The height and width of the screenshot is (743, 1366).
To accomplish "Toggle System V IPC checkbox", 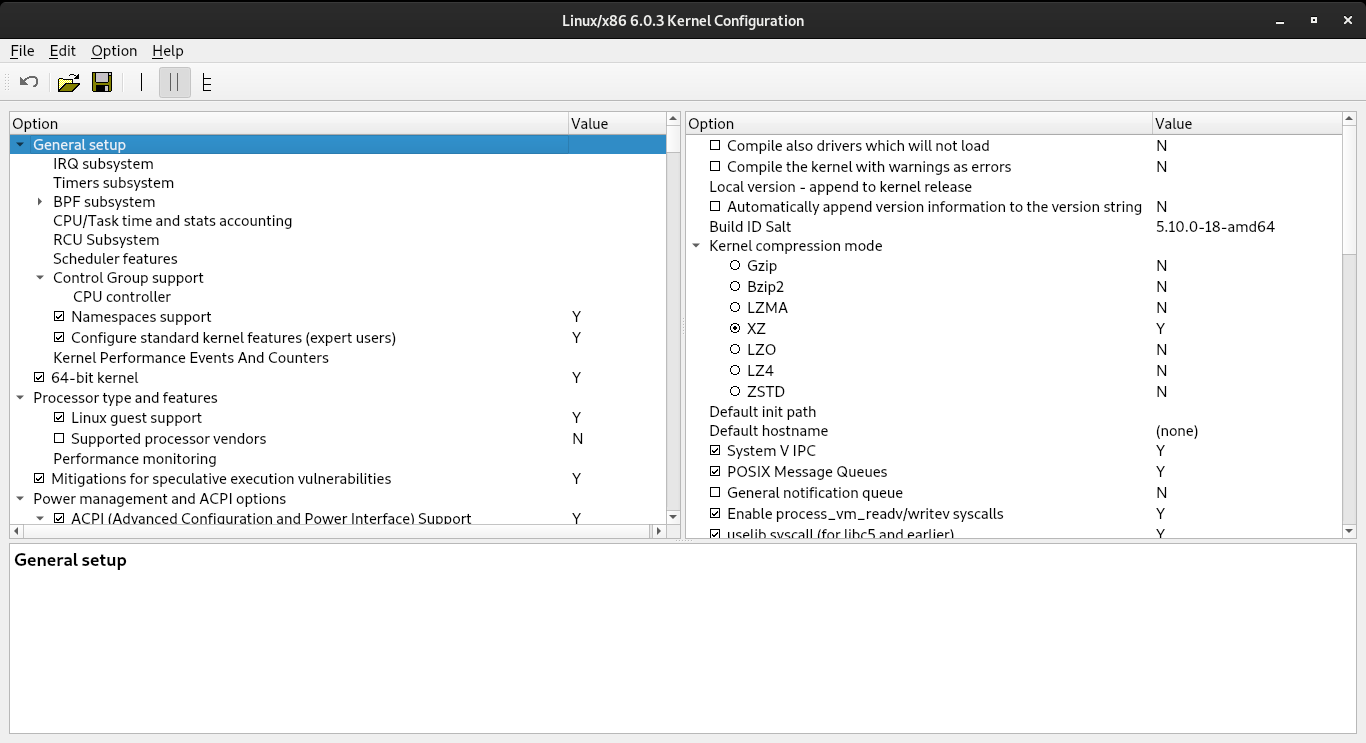I will [x=715, y=451].
